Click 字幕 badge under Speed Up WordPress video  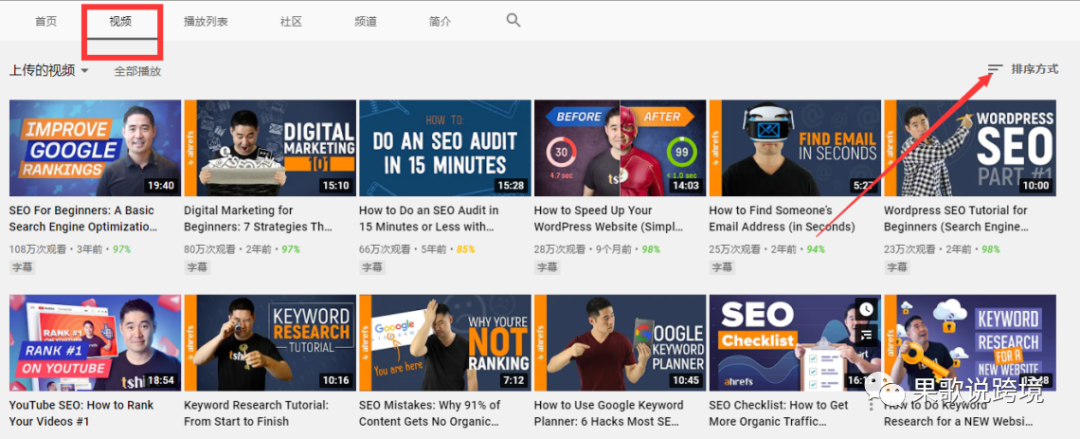point(547,267)
